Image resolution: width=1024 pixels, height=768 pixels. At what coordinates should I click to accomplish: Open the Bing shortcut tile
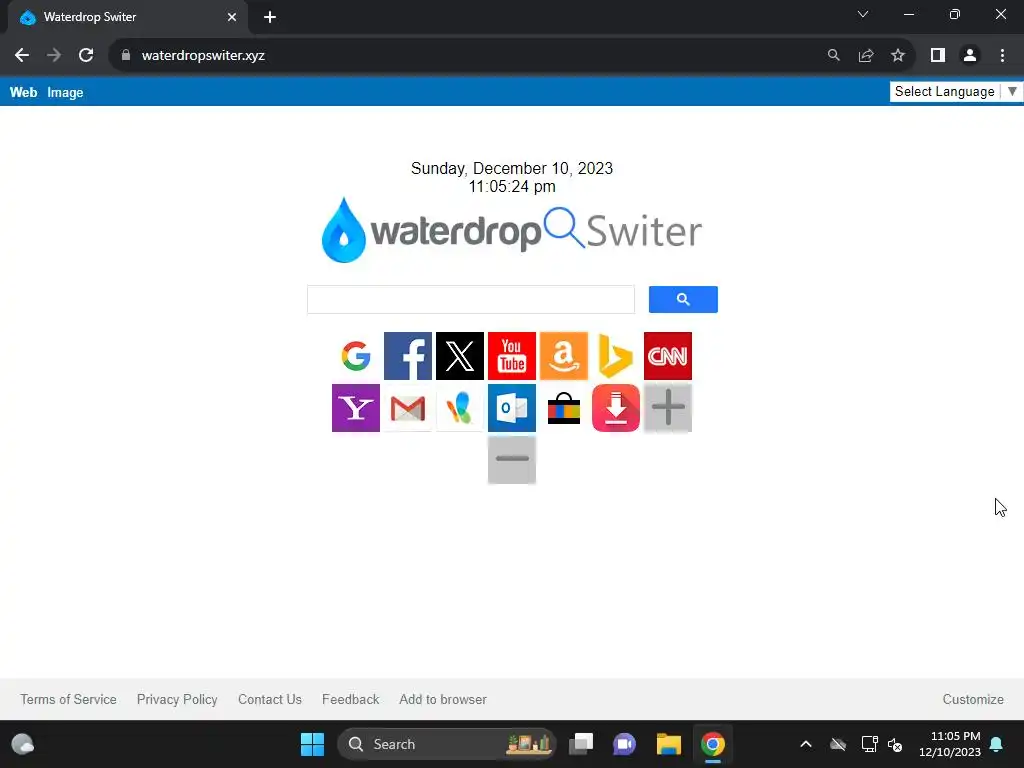point(616,356)
